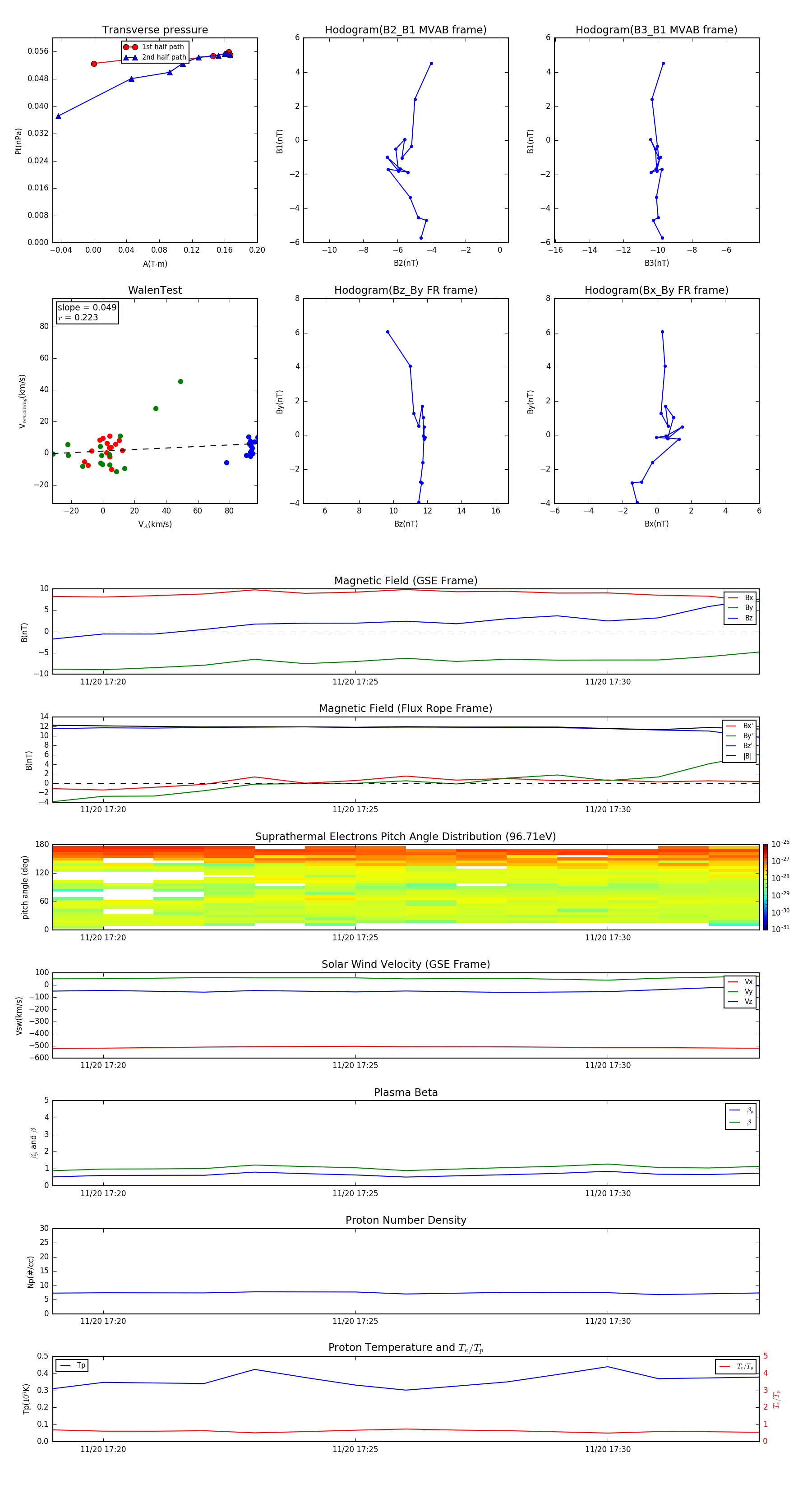Click the Bz legend entry in GSE magnetic field
The height and width of the screenshot is (1489, 812).
[740, 618]
